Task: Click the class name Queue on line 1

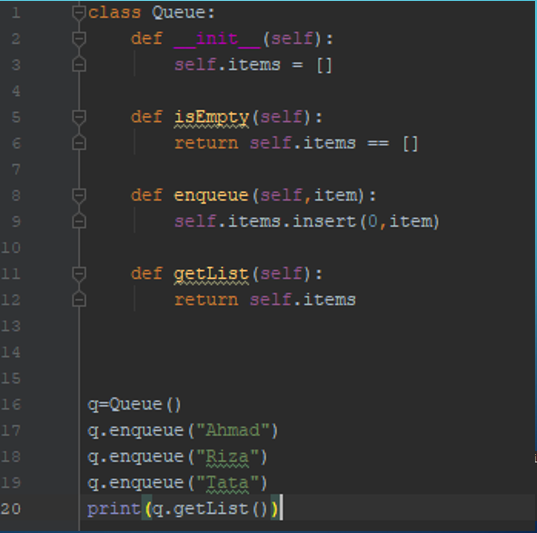Action: [178, 13]
